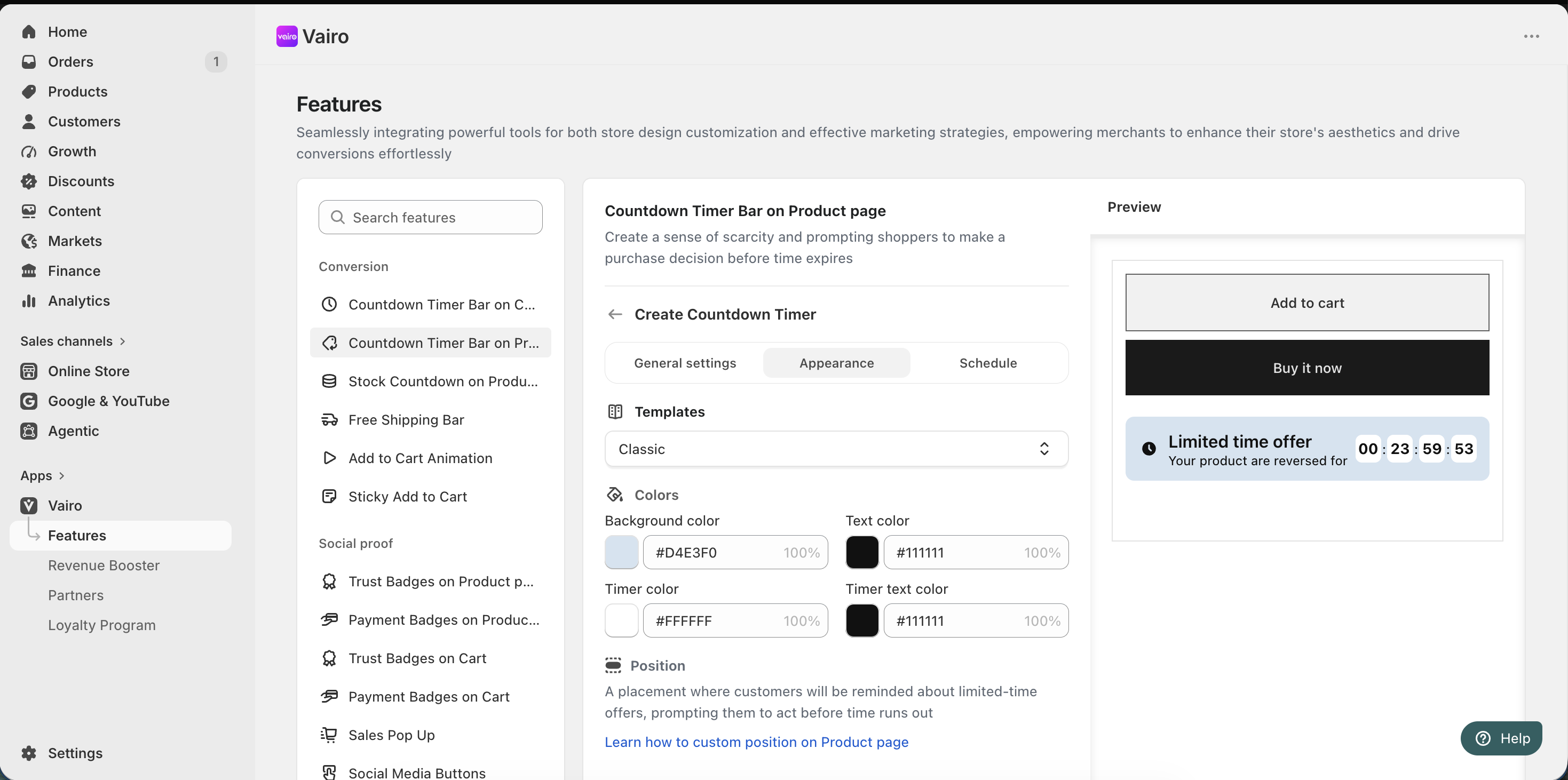
Task: Select Free Shipping Bar feature
Action: tap(430, 419)
